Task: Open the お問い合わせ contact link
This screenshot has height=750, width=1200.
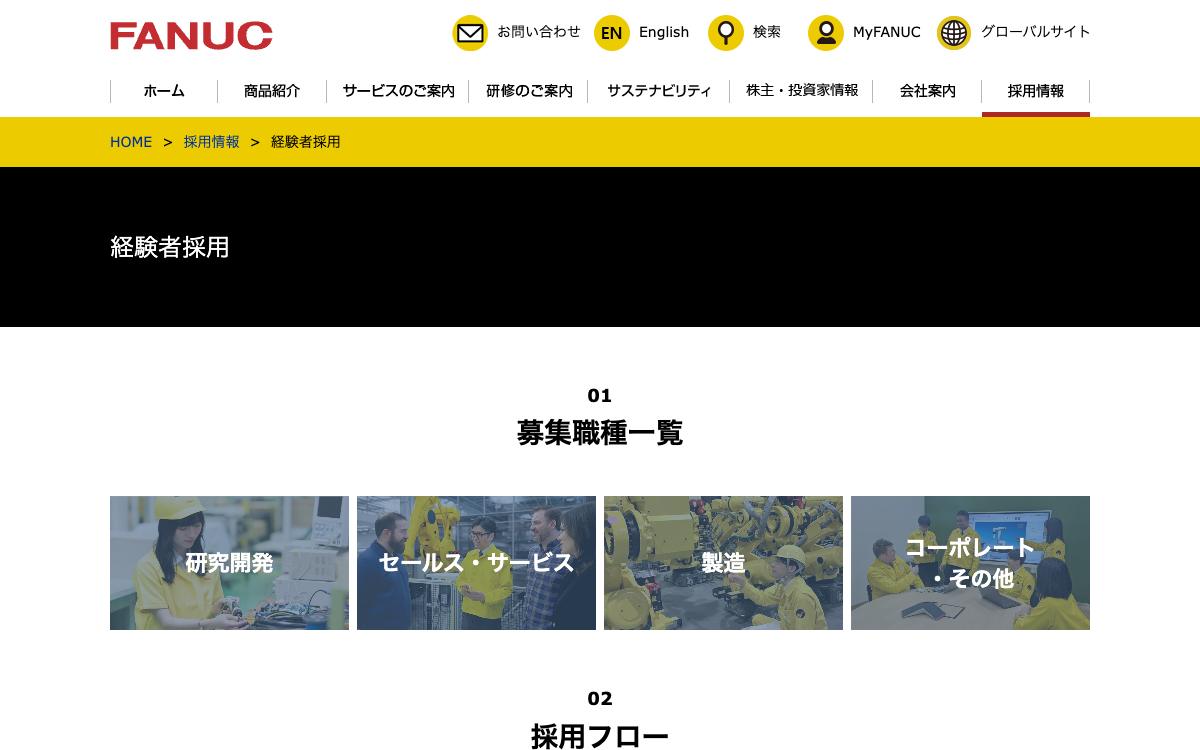Action: click(x=539, y=32)
